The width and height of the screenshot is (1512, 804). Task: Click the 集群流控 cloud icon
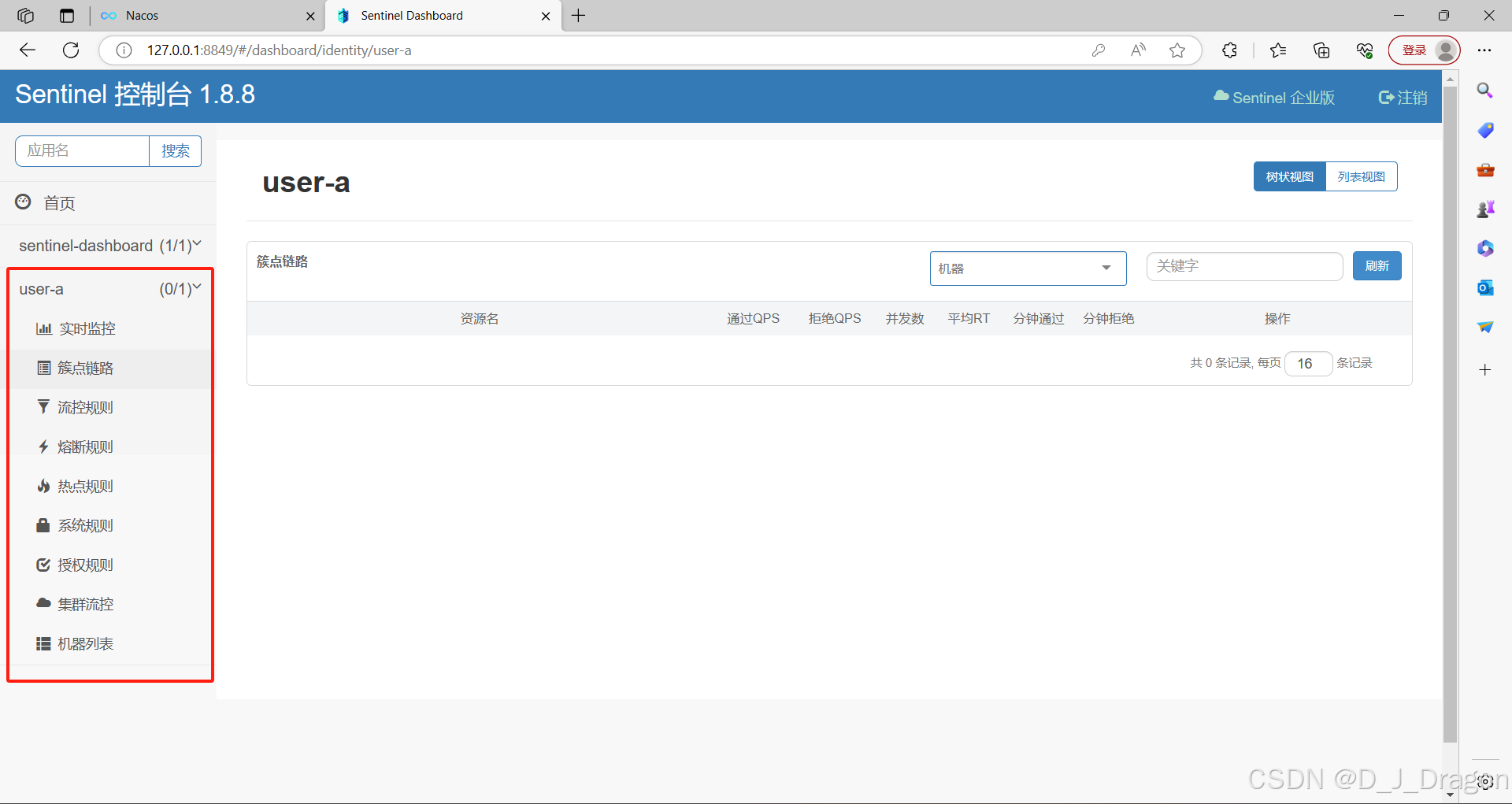[44, 603]
